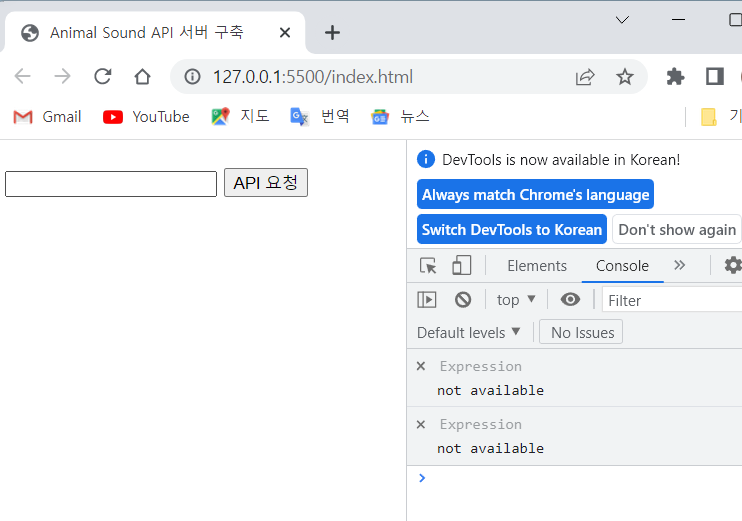Switch to the Console tab
The width and height of the screenshot is (742, 521).
(622, 265)
